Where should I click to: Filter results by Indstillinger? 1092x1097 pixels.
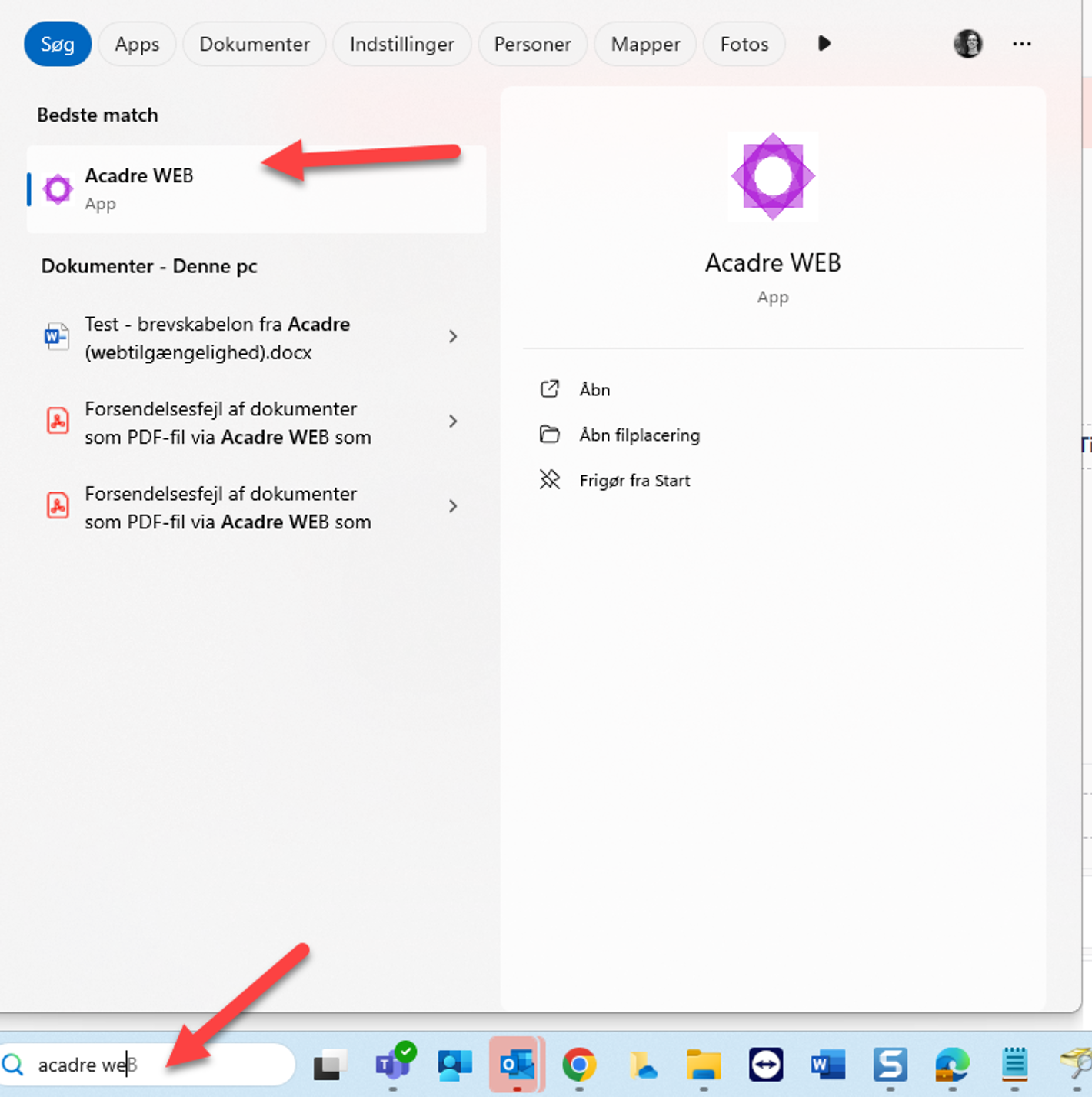tap(401, 44)
